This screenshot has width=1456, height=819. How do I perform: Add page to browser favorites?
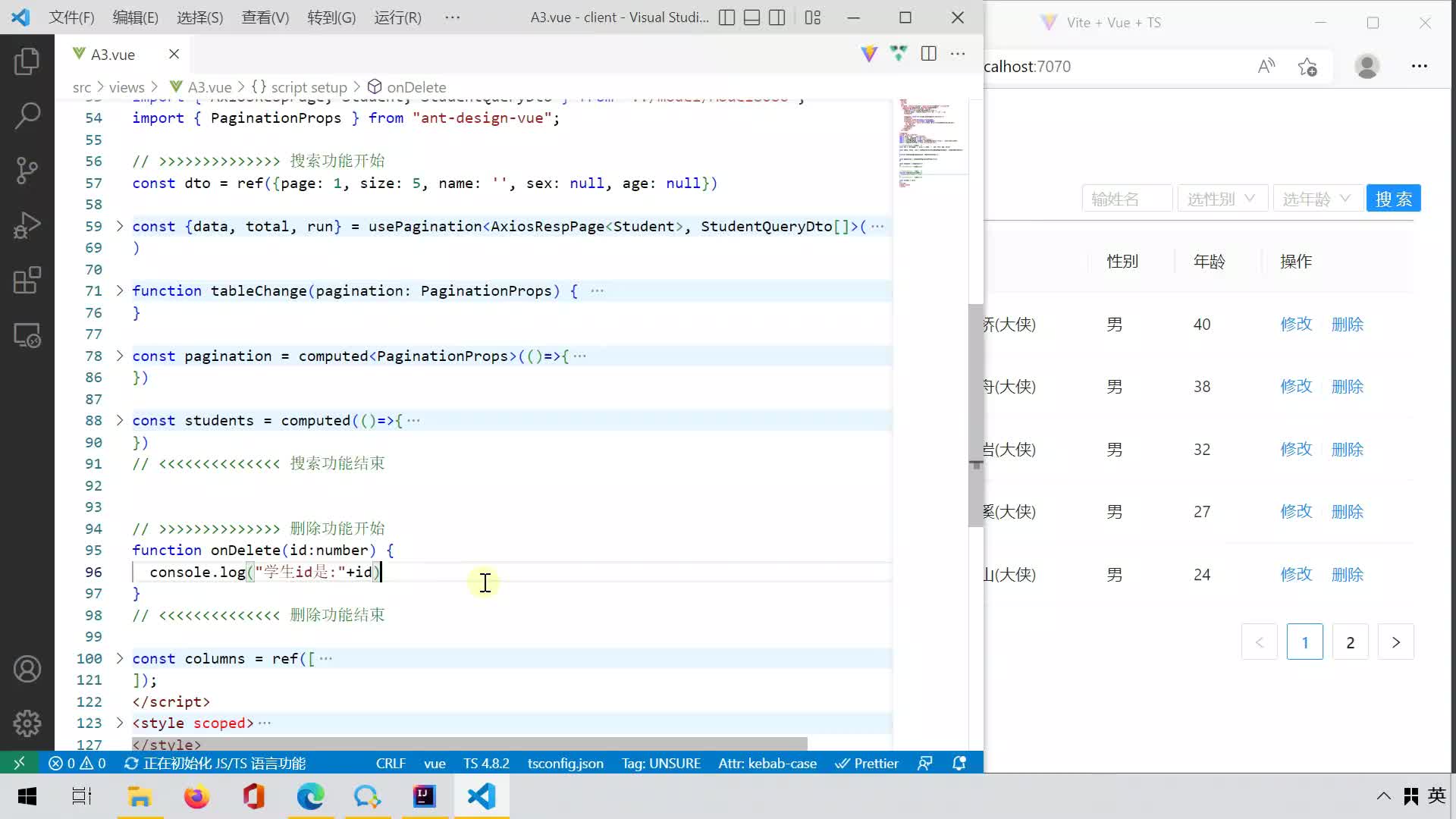tap(1307, 66)
